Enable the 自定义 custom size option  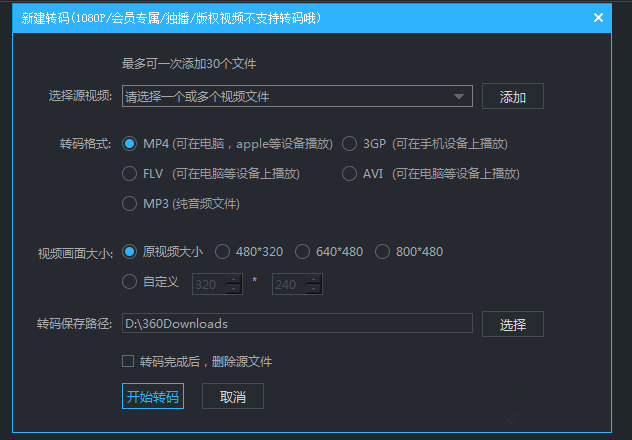[x=129, y=282]
